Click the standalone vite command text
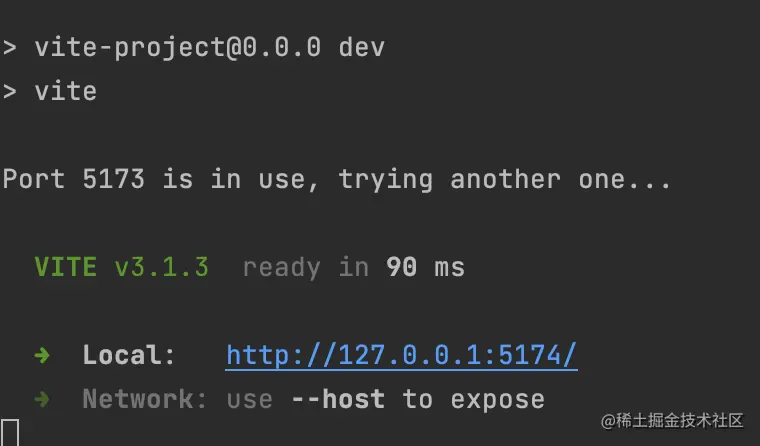The width and height of the screenshot is (760, 446). (x=65, y=92)
